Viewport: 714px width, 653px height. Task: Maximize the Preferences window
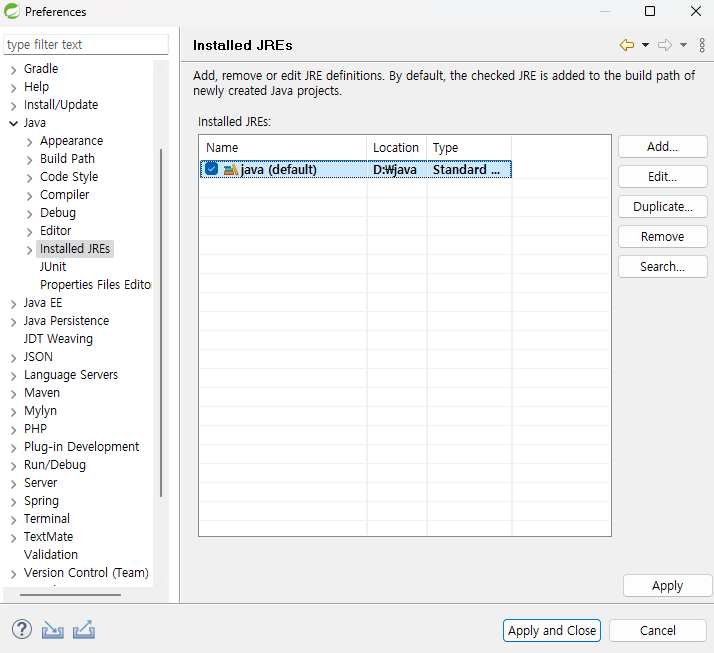[x=650, y=11]
